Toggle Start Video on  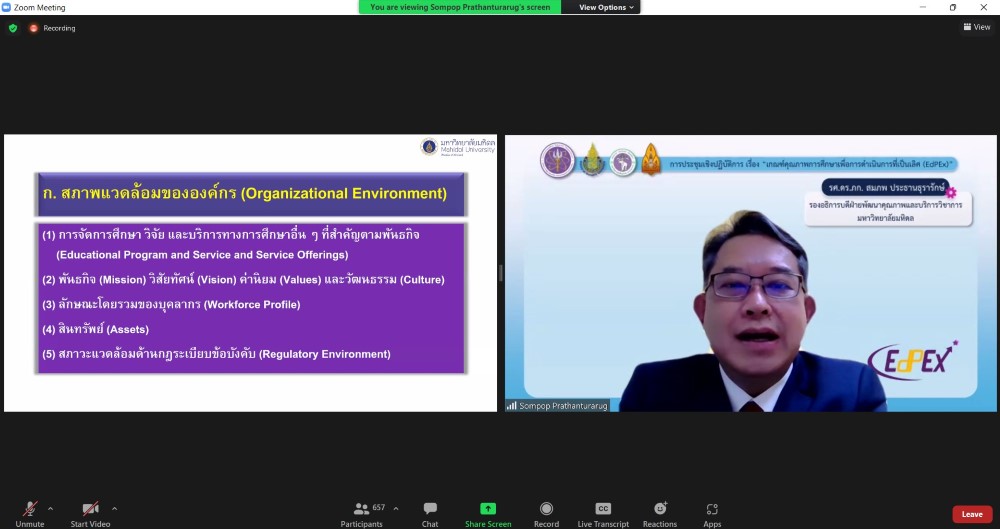[x=90, y=512]
